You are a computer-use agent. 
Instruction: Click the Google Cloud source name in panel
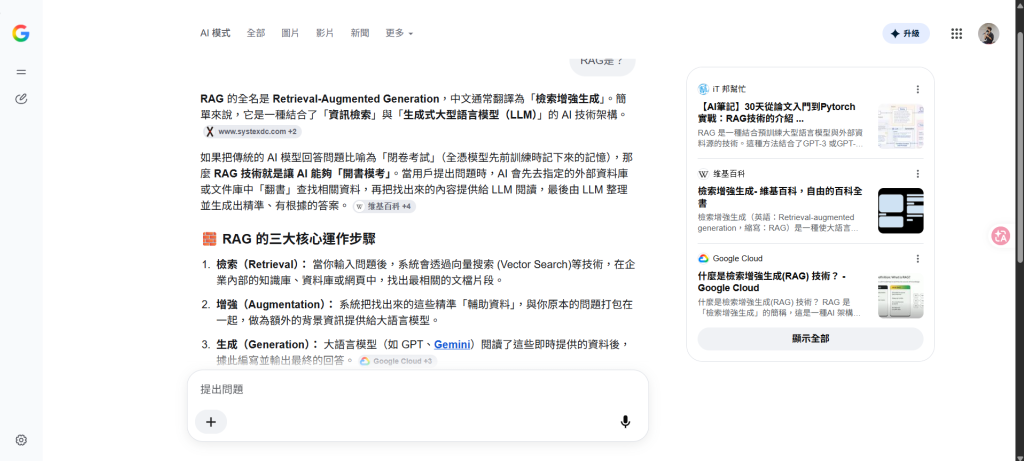click(737, 259)
